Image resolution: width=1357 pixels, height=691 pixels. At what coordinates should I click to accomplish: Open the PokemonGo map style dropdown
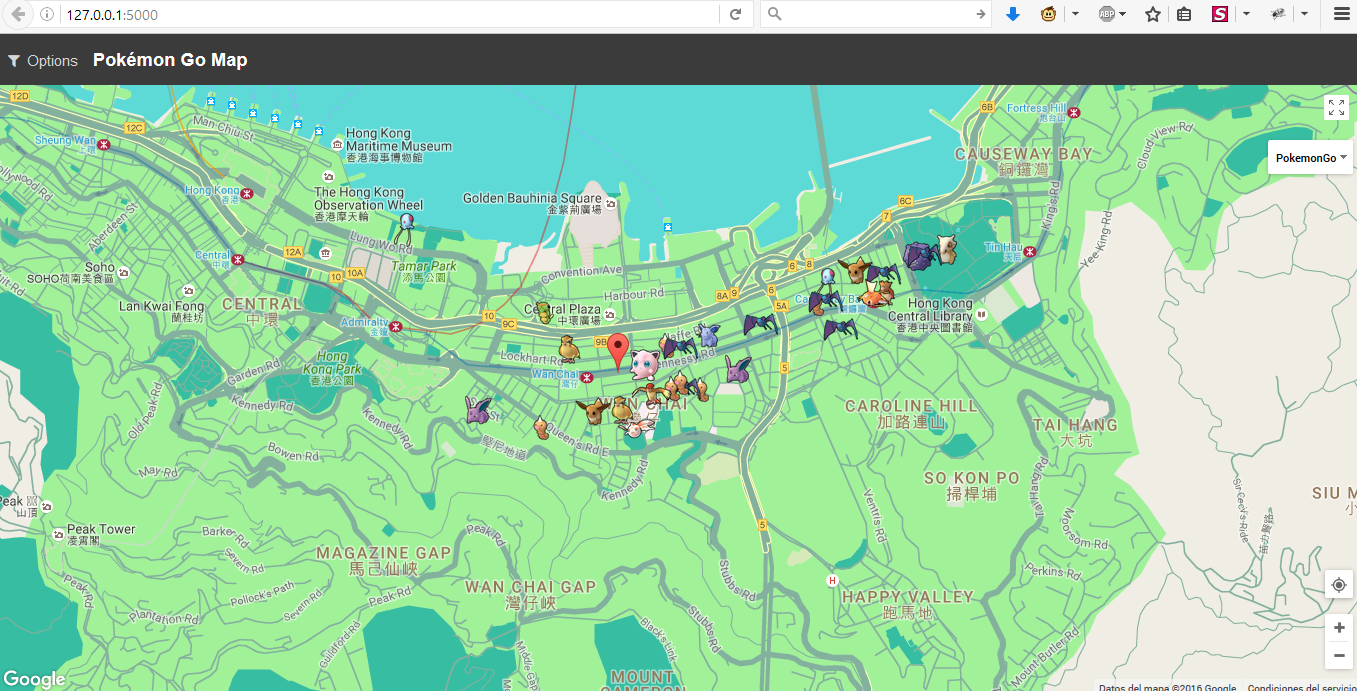[1312, 158]
